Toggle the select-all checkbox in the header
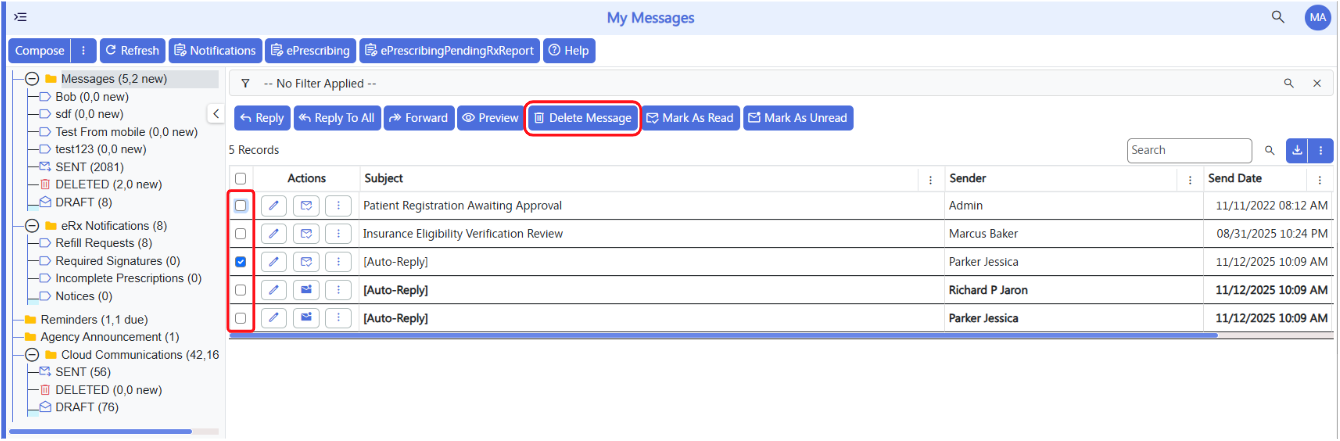1340x441 pixels. coord(240,179)
